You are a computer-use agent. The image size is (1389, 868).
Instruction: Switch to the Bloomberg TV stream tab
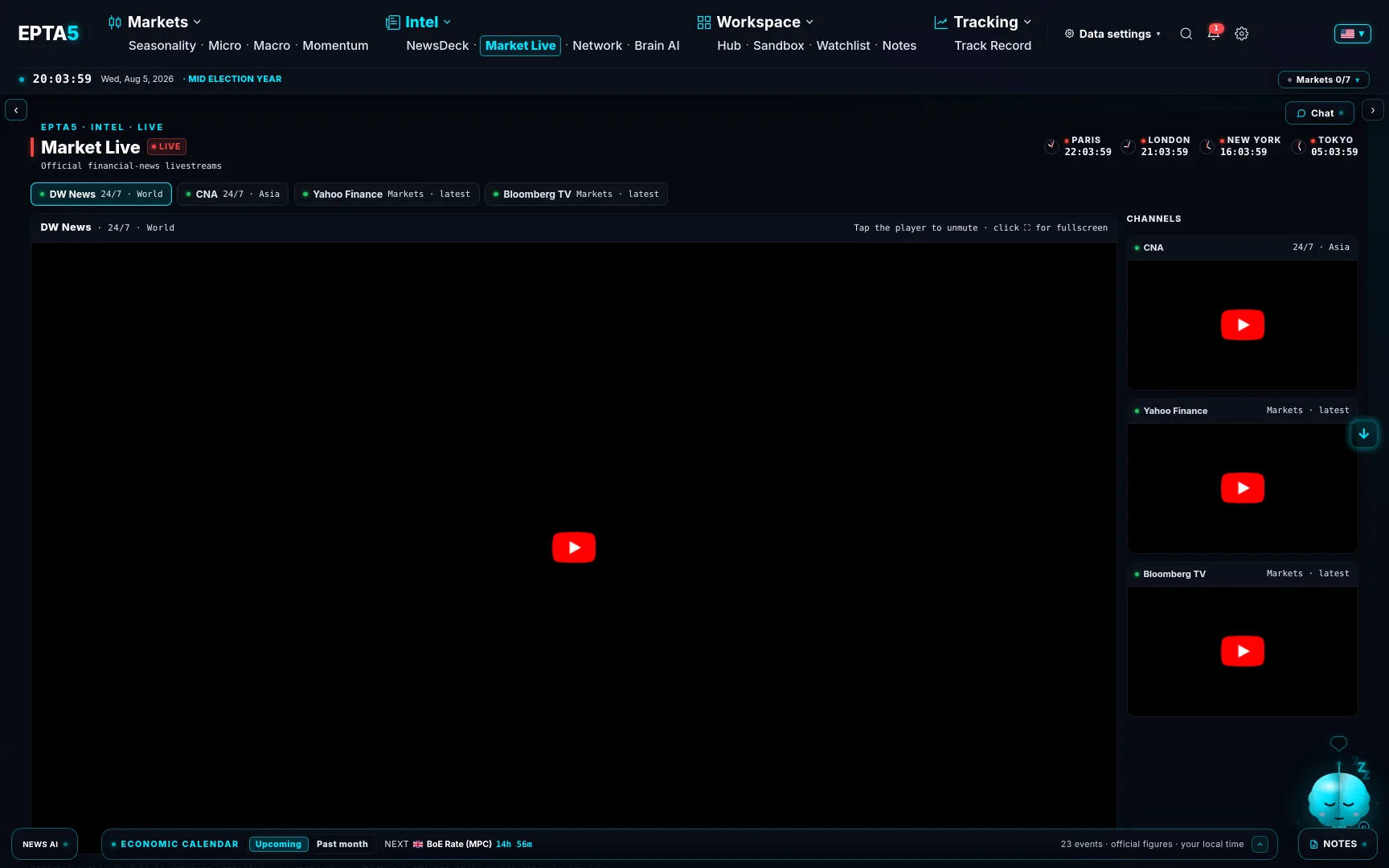(576, 194)
